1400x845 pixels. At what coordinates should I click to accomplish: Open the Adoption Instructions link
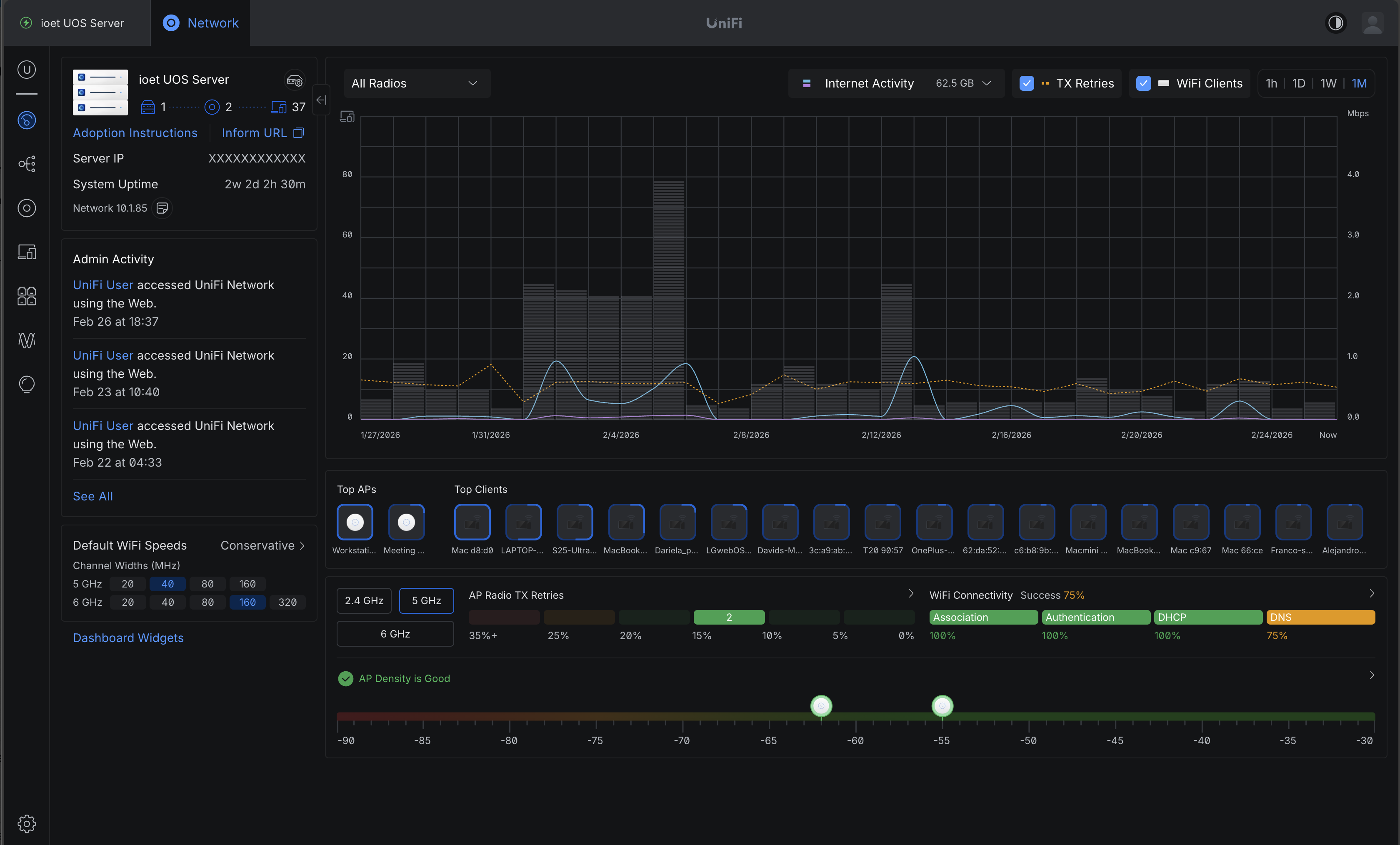[135, 132]
